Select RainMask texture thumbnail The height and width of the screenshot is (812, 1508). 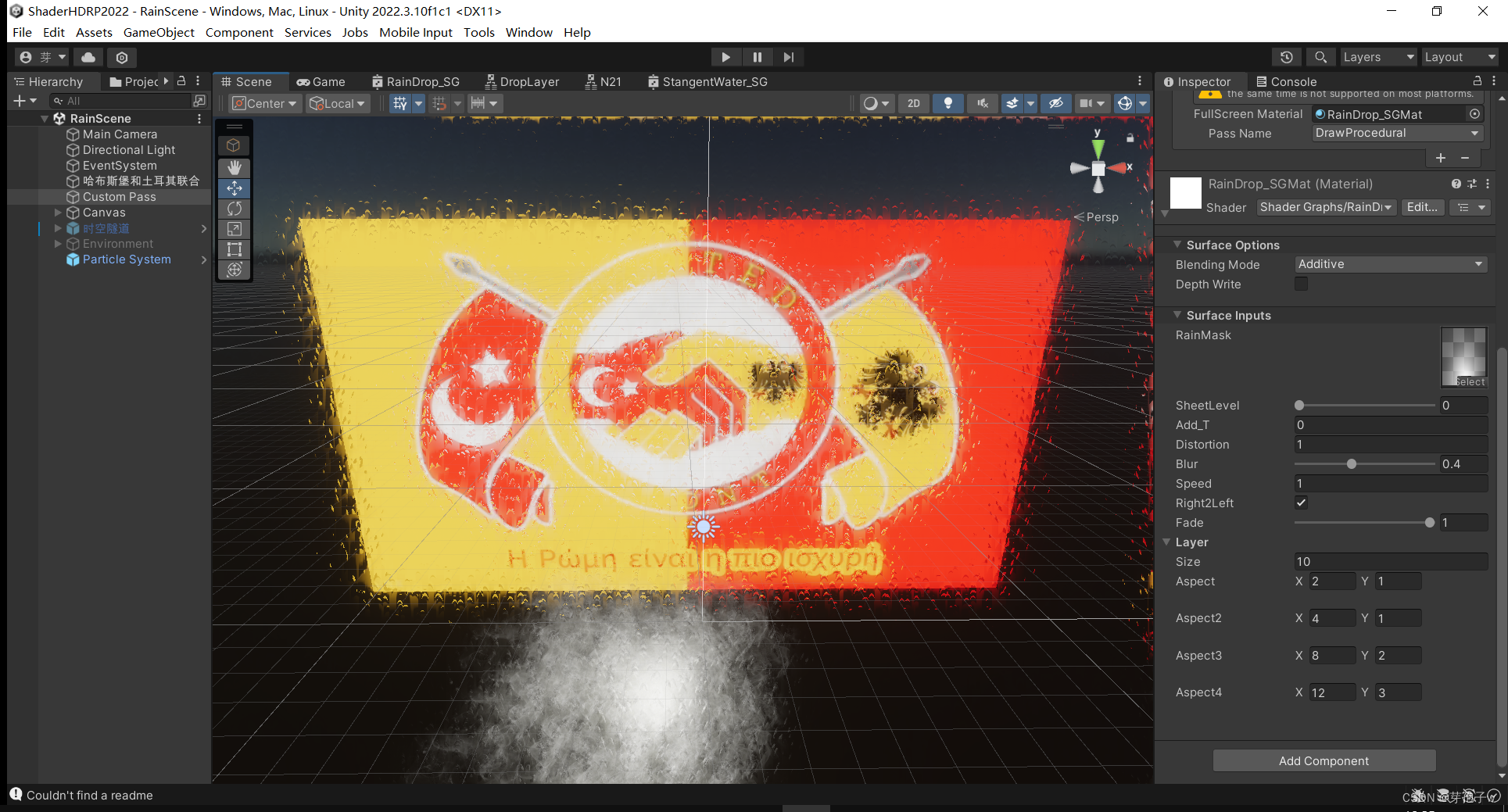tap(1463, 356)
